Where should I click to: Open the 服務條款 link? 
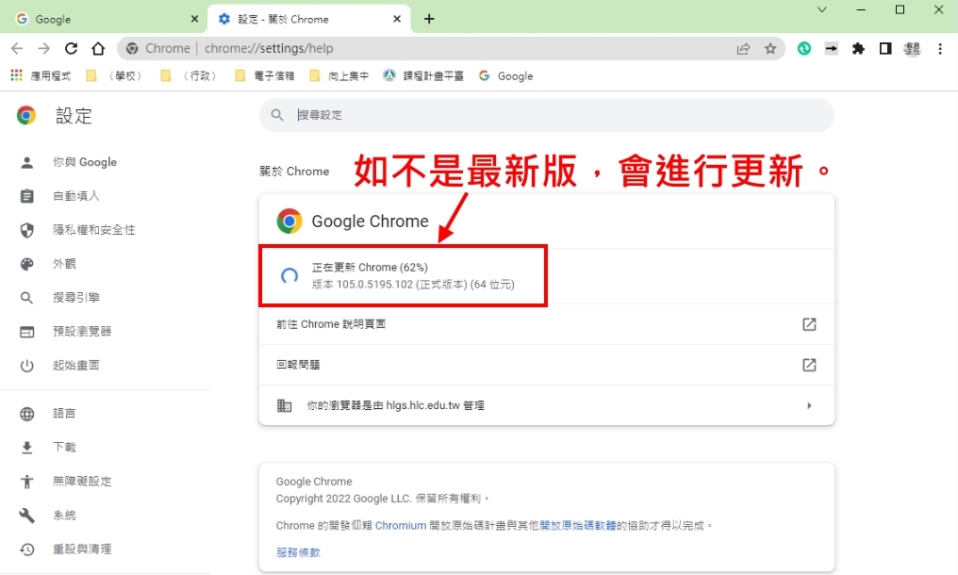298,552
